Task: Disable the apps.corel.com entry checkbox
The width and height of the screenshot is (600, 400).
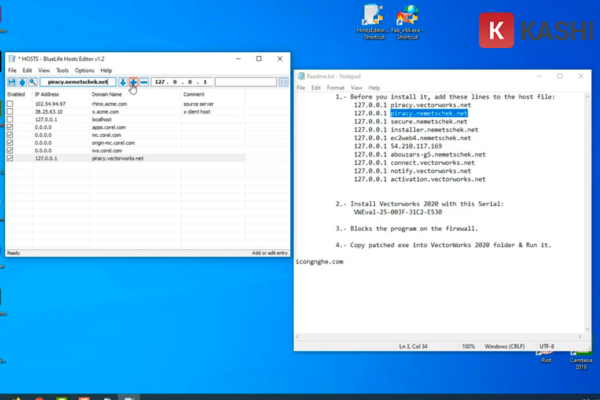Action: click(x=10, y=127)
